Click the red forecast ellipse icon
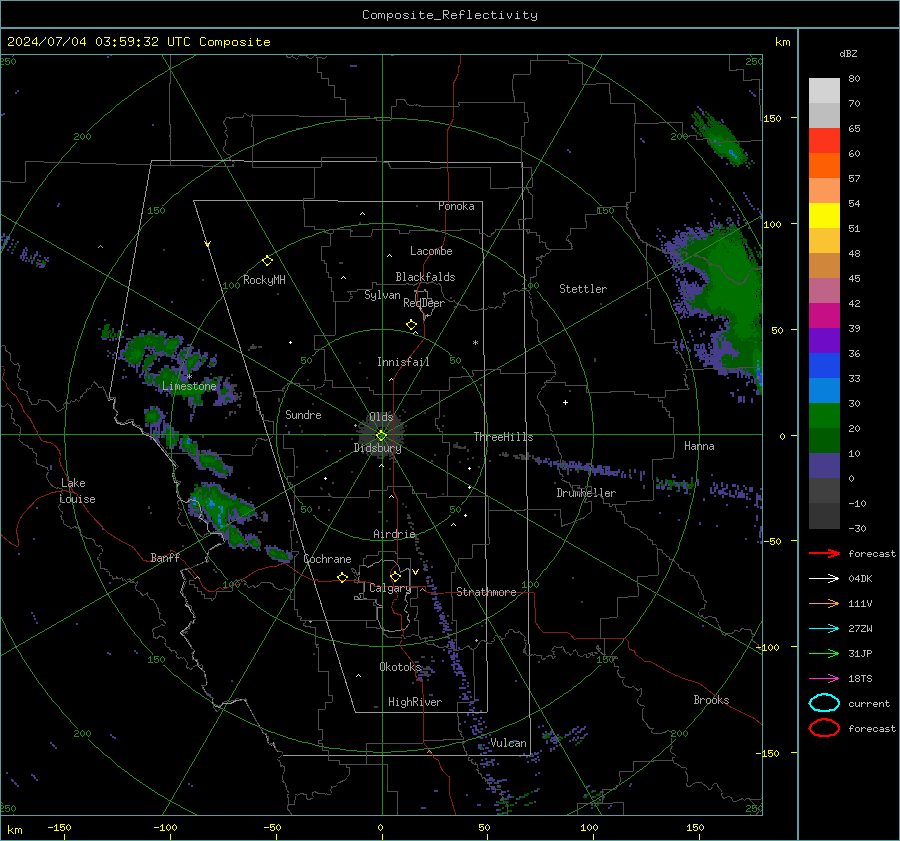The image size is (900, 841). coord(824,728)
